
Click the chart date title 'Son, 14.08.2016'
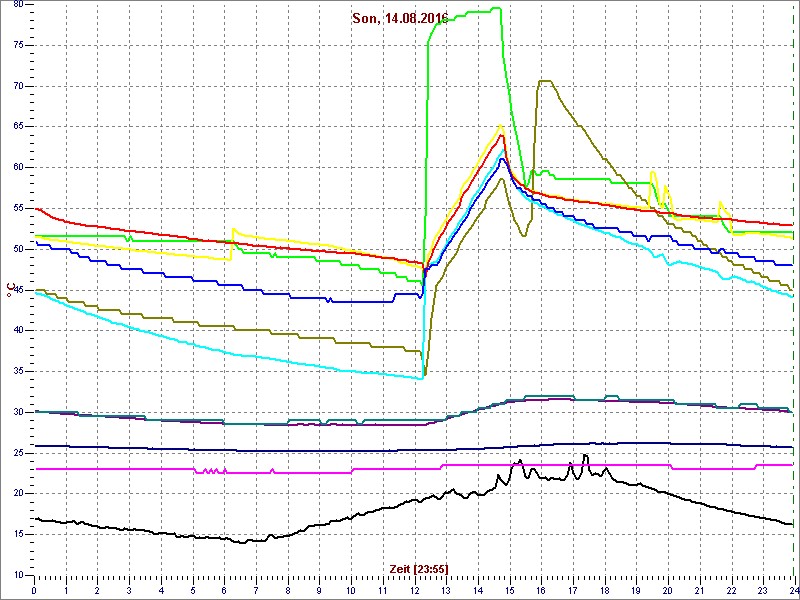pos(399,19)
